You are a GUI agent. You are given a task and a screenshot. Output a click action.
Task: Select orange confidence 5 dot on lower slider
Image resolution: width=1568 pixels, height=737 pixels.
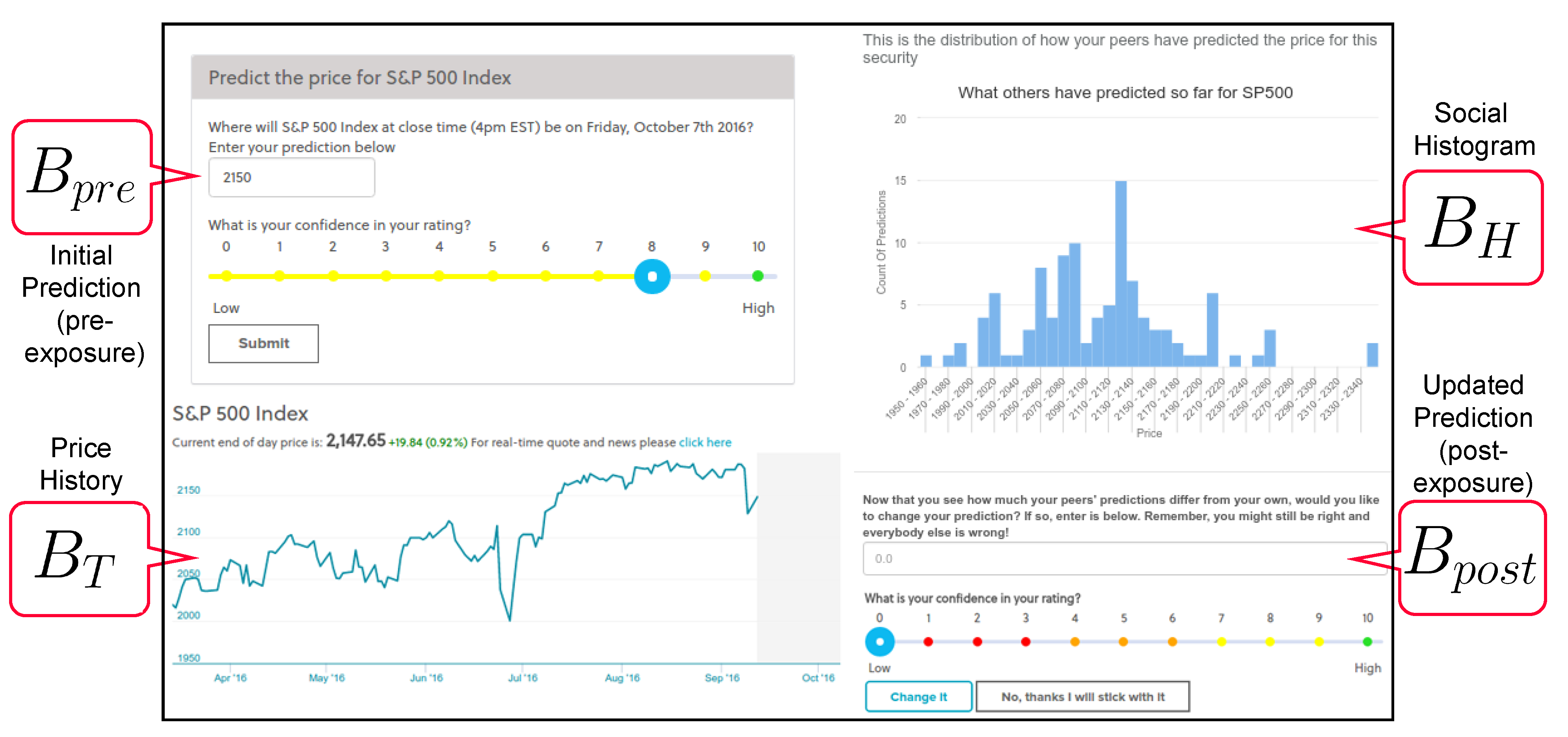tap(1123, 642)
